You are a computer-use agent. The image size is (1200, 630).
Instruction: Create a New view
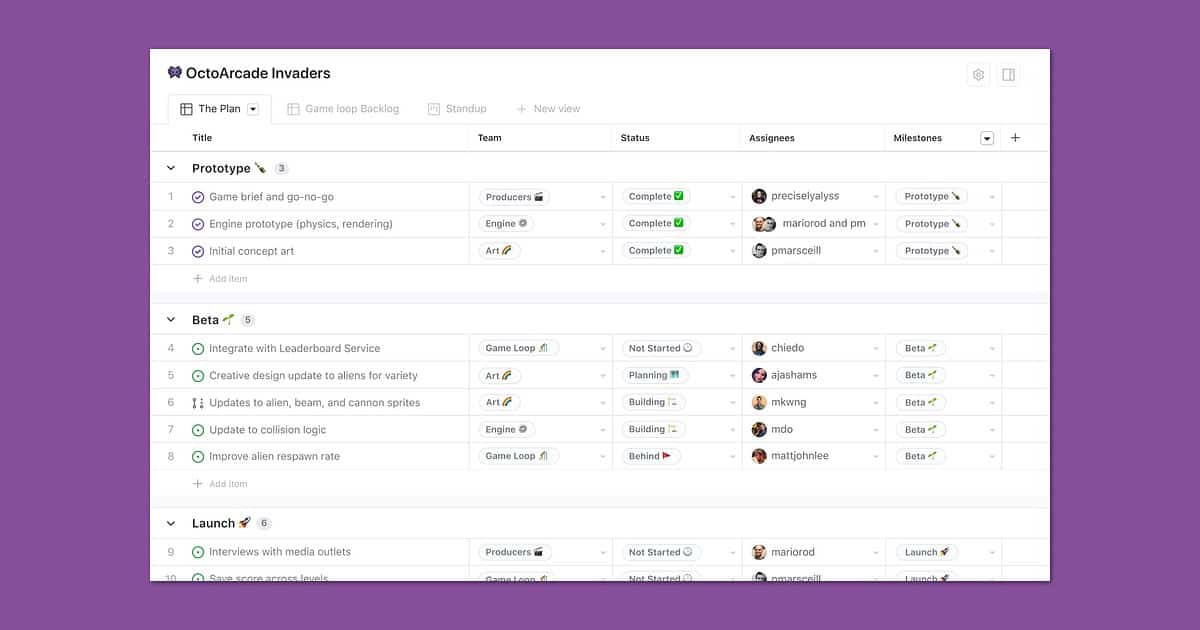[x=548, y=109]
